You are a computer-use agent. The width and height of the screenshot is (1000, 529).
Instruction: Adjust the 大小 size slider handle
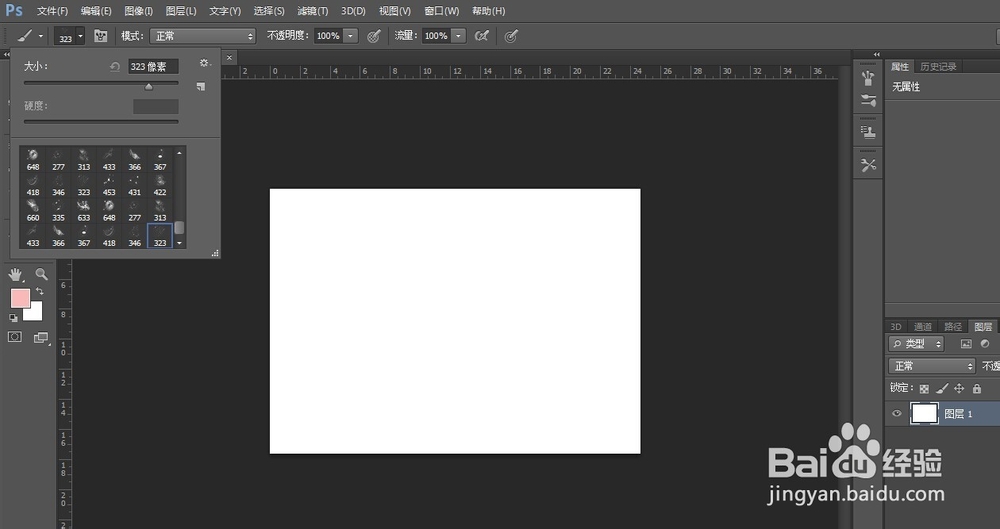[x=149, y=87]
